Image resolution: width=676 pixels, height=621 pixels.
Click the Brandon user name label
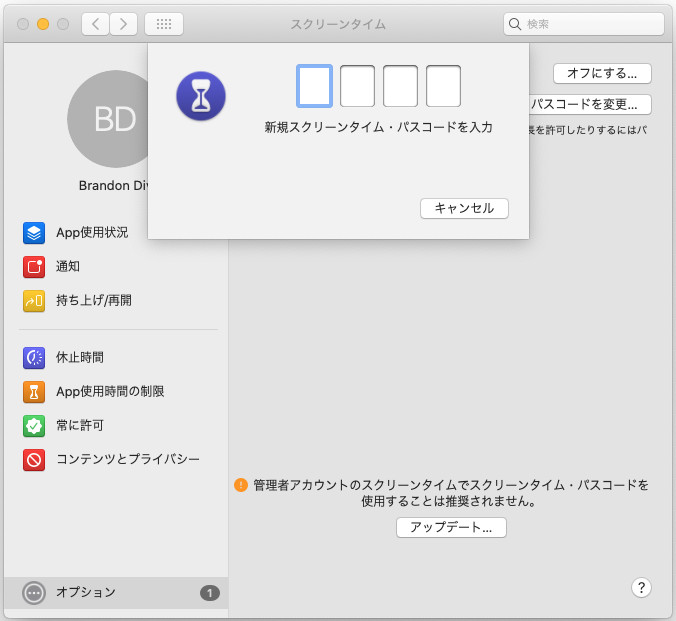coord(113,185)
